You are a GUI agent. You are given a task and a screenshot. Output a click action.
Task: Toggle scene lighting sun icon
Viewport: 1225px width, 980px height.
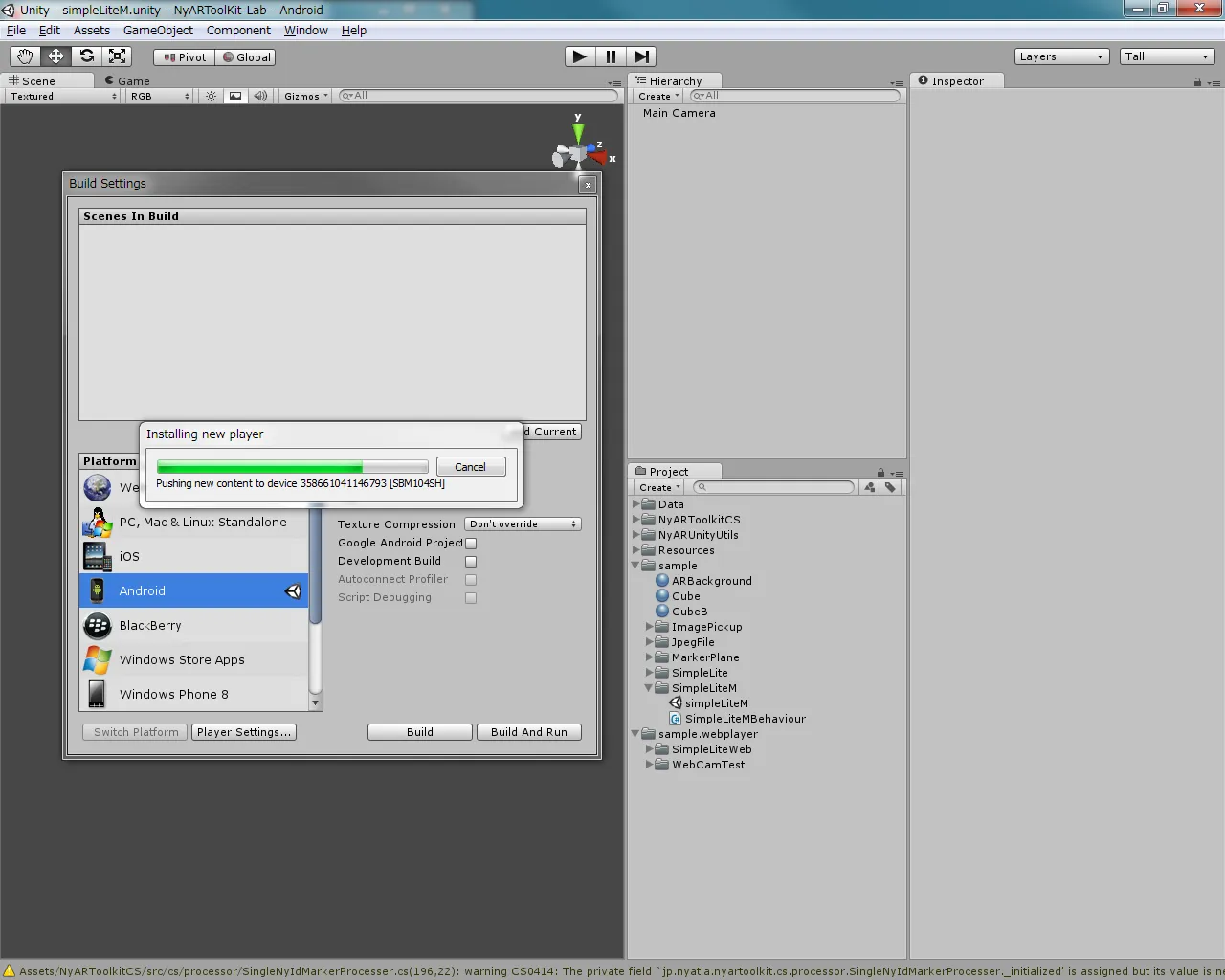(x=212, y=96)
